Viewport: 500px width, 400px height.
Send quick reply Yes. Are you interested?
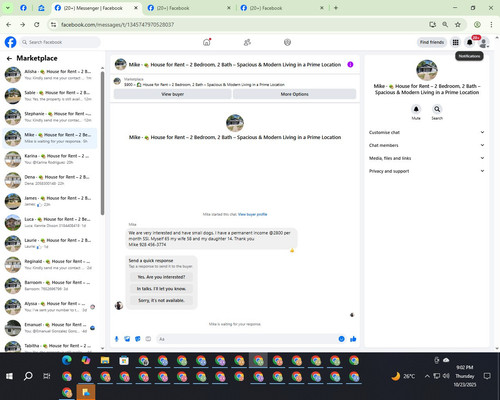click(161, 277)
